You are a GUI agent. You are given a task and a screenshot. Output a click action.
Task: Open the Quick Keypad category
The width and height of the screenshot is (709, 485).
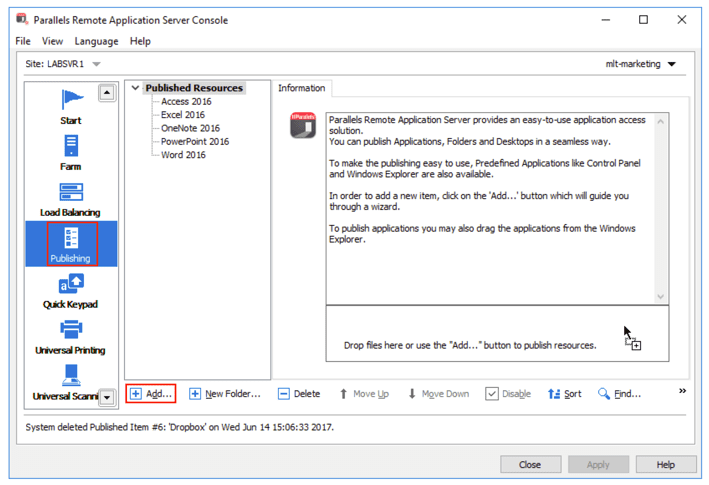[70, 292]
